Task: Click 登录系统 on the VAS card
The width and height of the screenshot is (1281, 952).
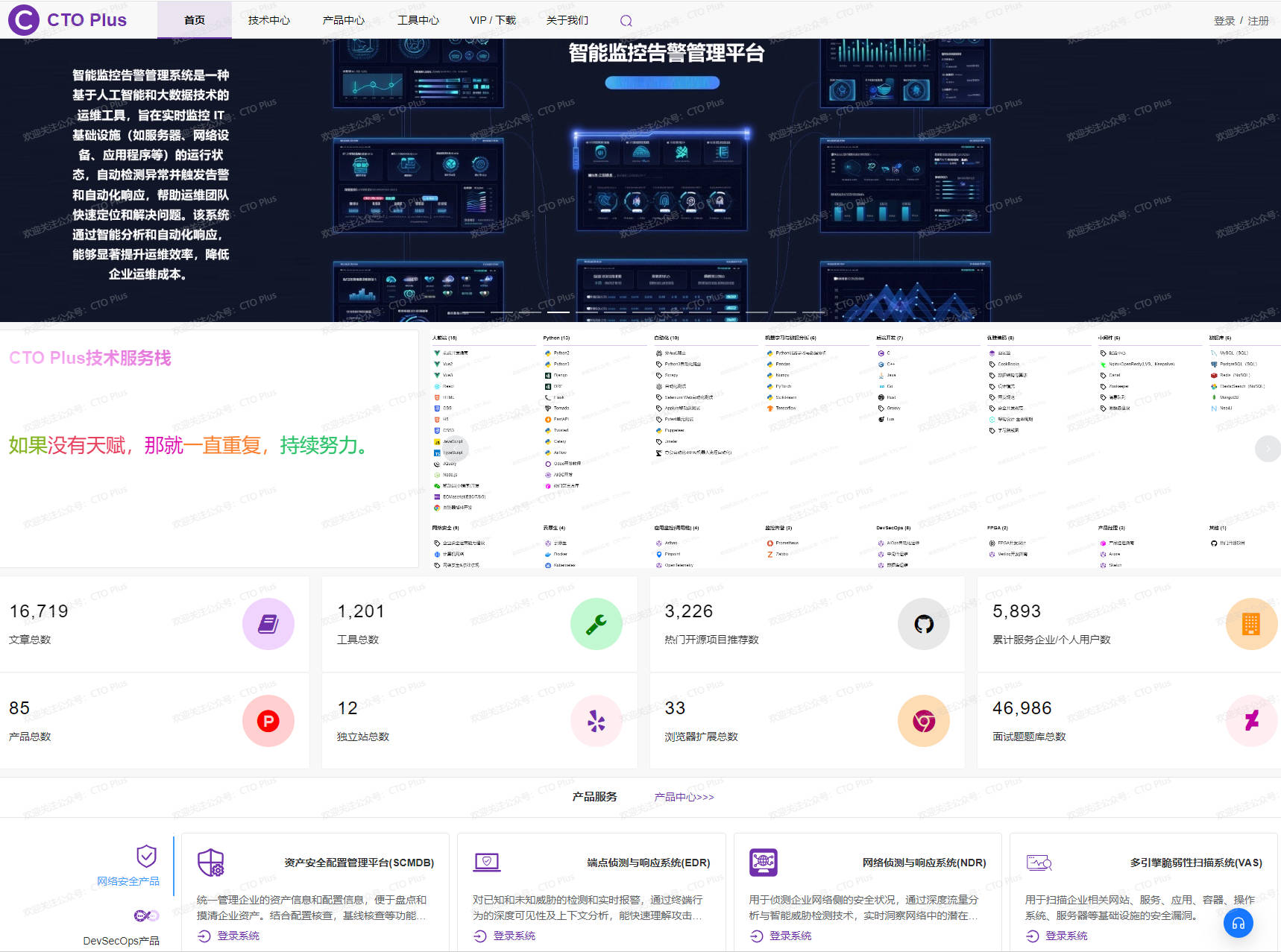Action: pyautogui.click(x=1057, y=936)
